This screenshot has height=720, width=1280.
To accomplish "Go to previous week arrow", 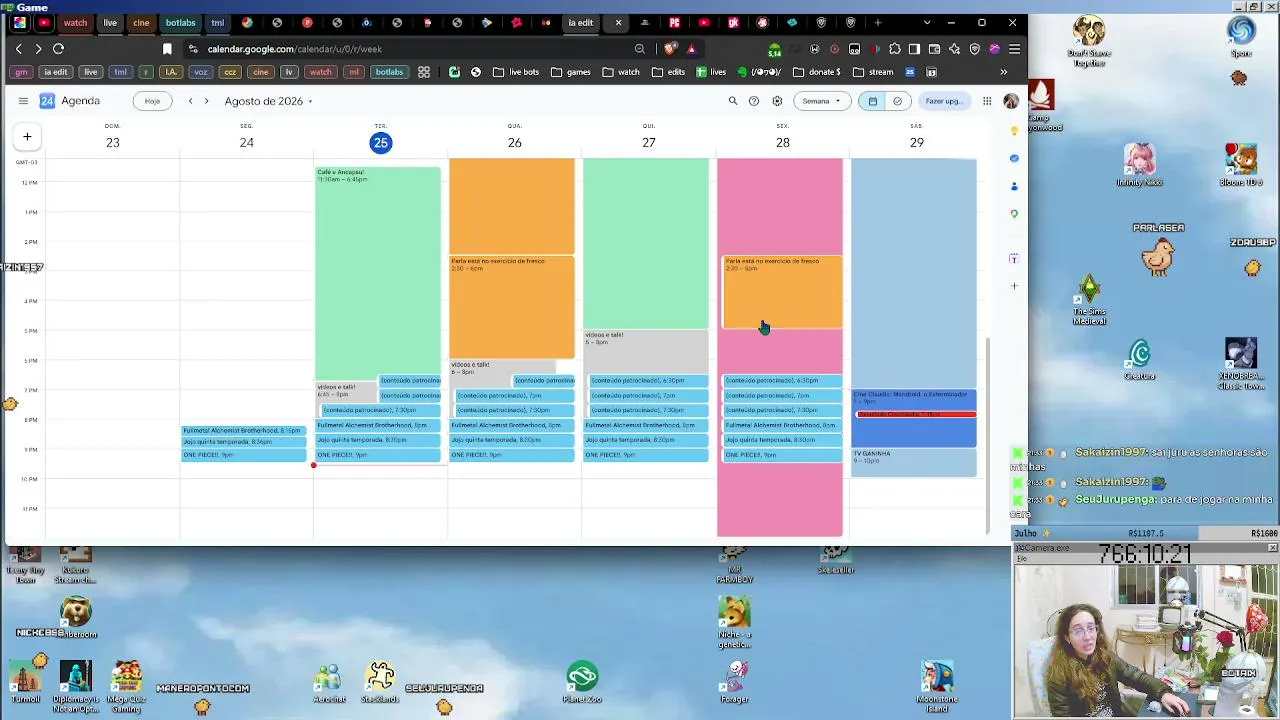I will point(190,101).
